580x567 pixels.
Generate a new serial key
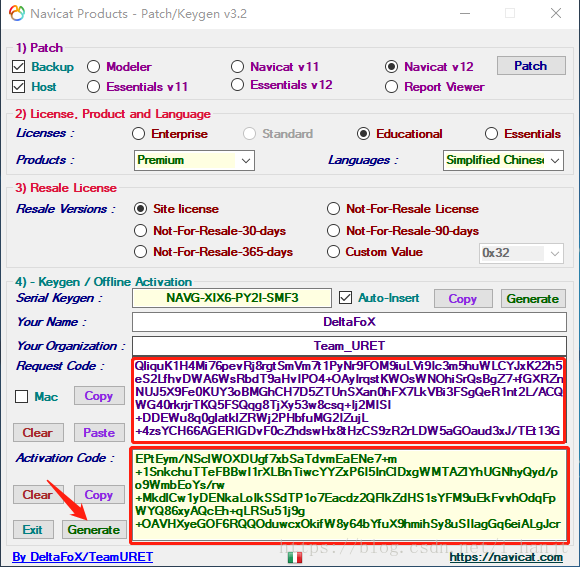tap(533, 298)
